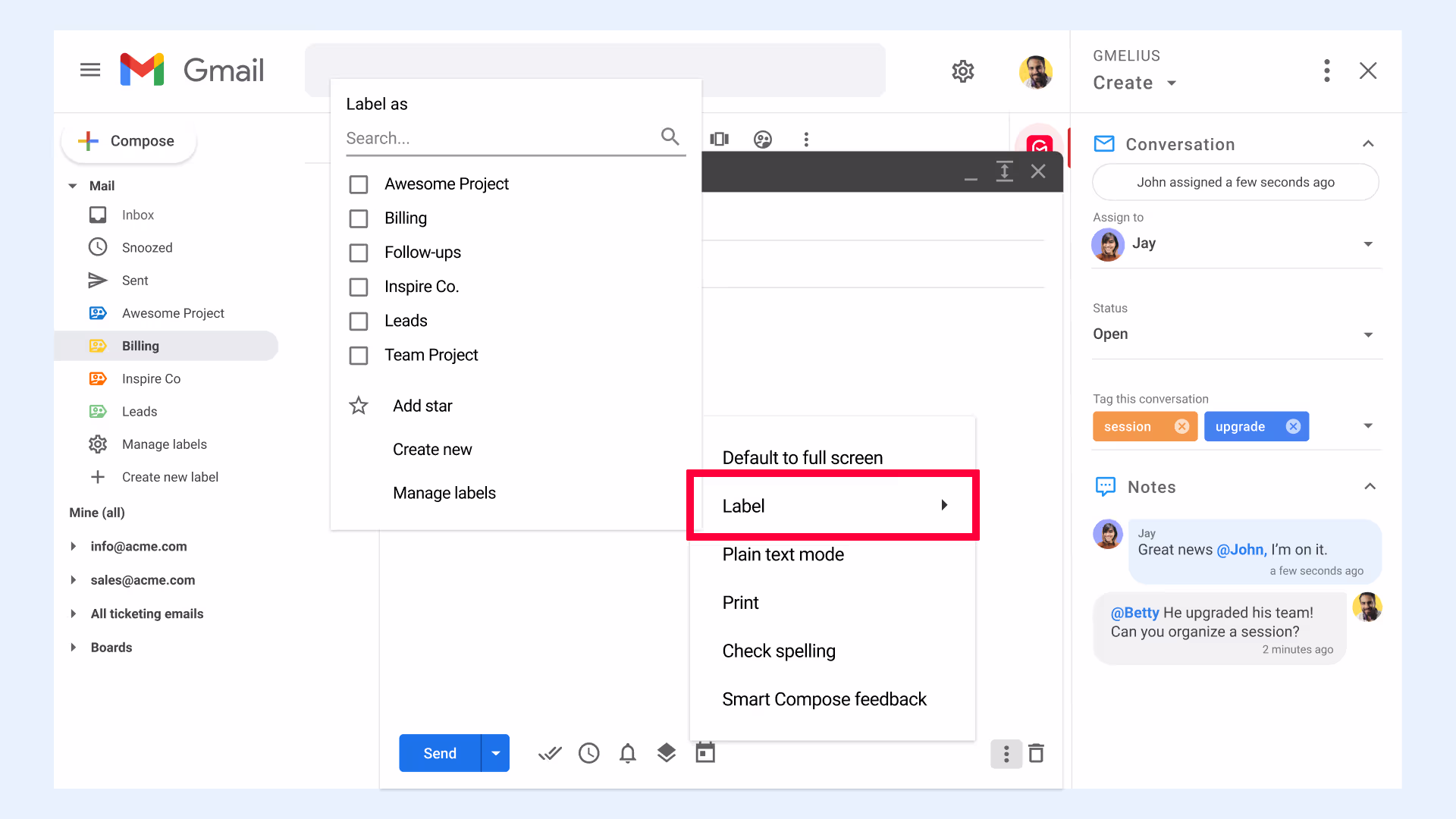Open the account profile avatar
1456x819 pixels.
[x=1035, y=72]
